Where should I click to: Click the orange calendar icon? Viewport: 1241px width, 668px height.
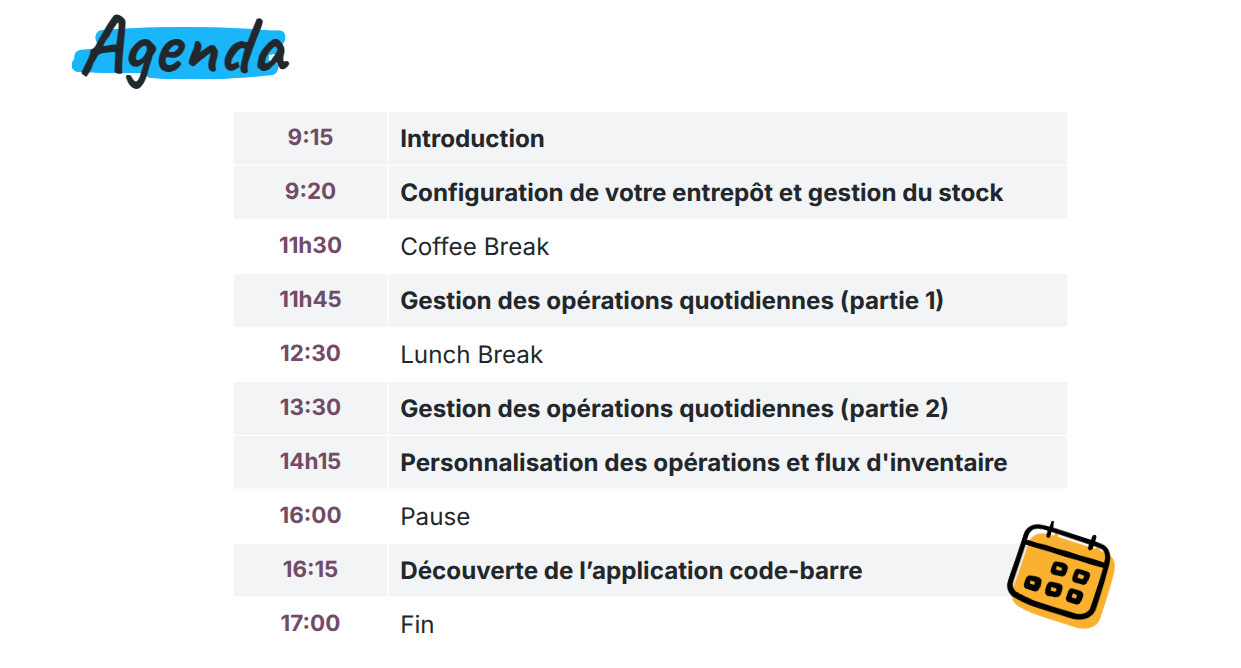(x=1060, y=575)
